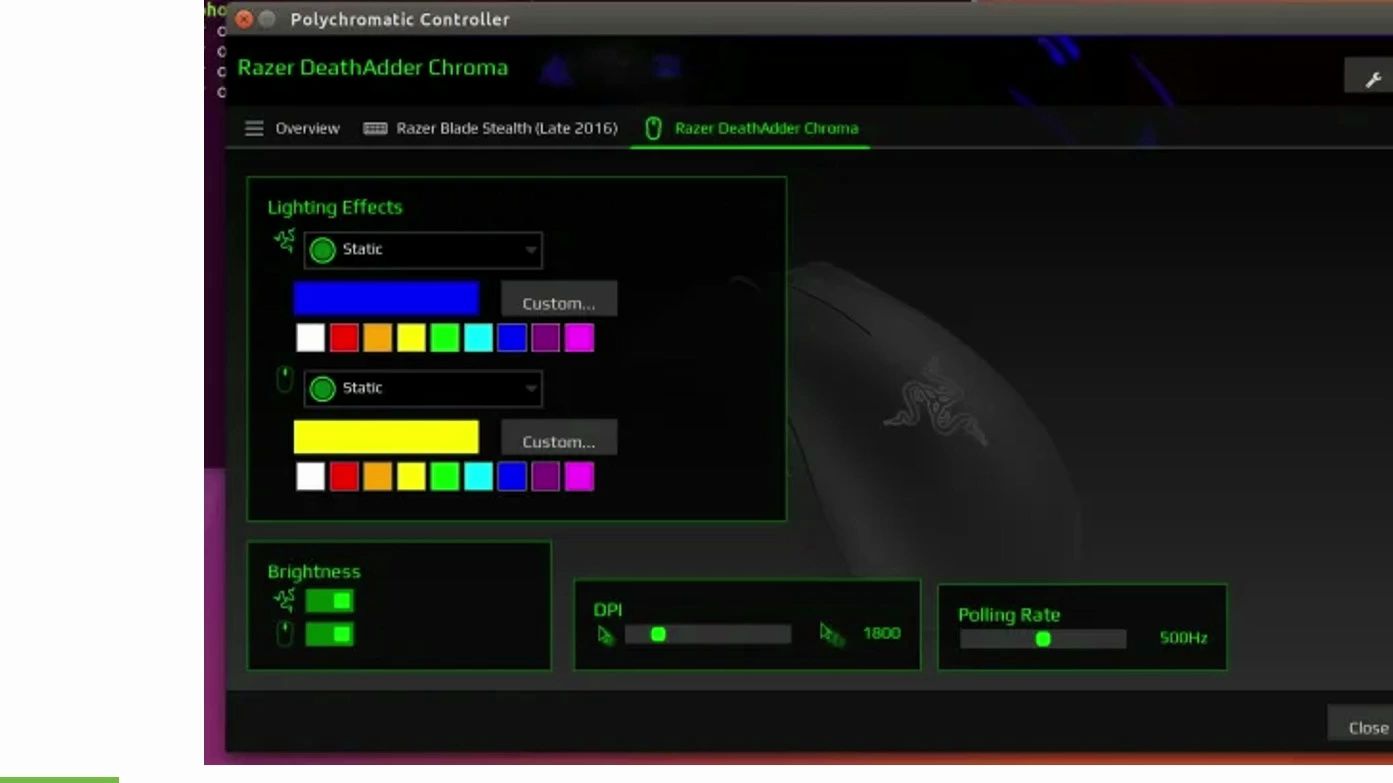
Task: Click the Razer DeathAdder Chroma header title
Action: click(373, 68)
